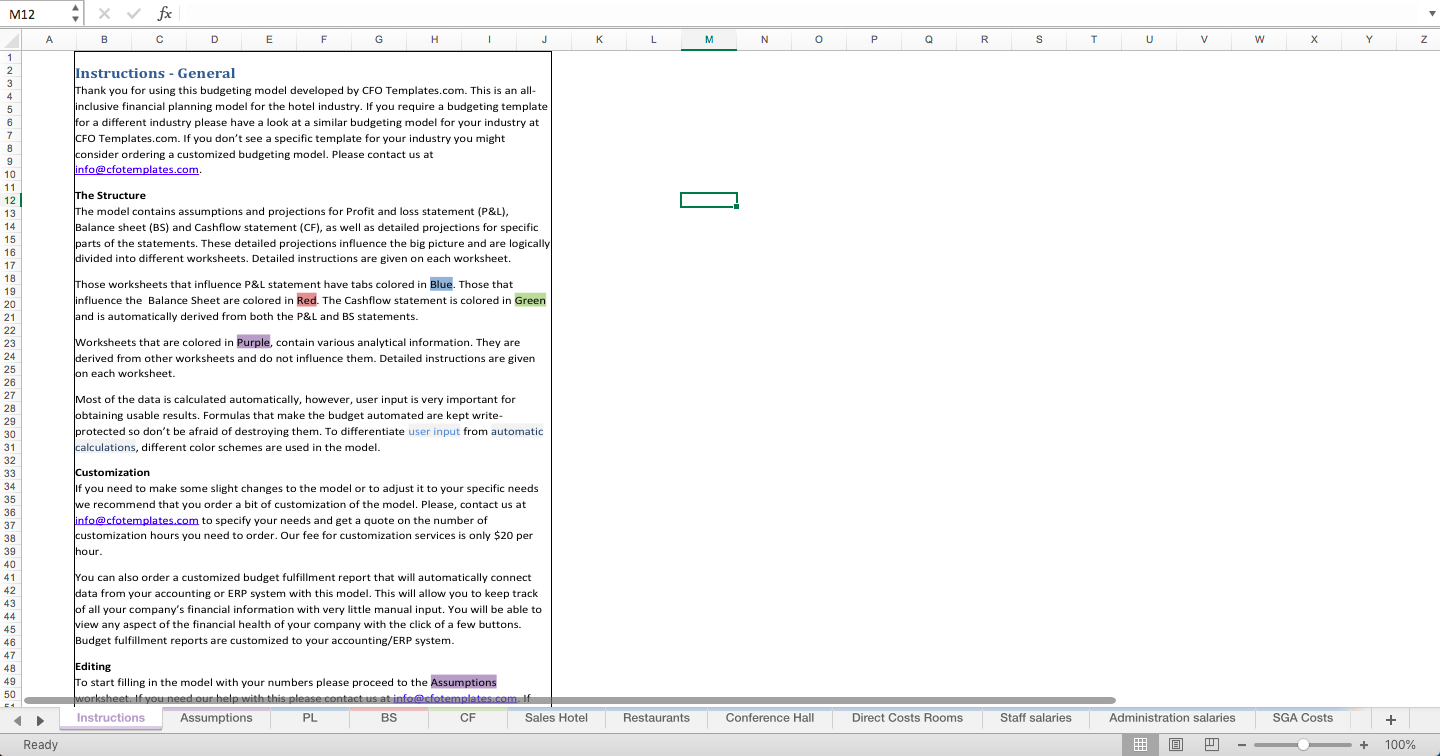Screen dimensions: 1440x756
Task: Click the confirm checkmark in formula bar
Action: [134, 13]
